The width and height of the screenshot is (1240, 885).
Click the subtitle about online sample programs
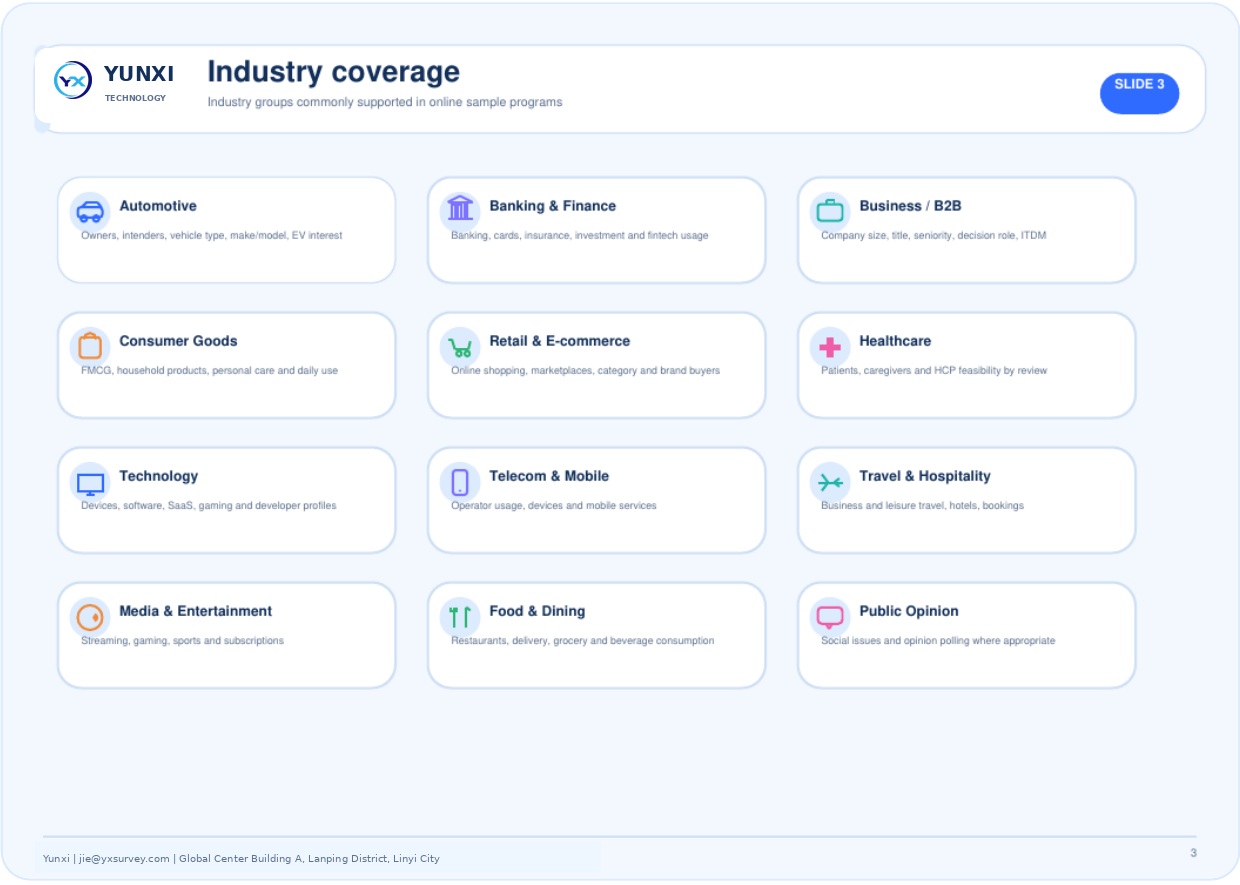[x=385, y=102]
